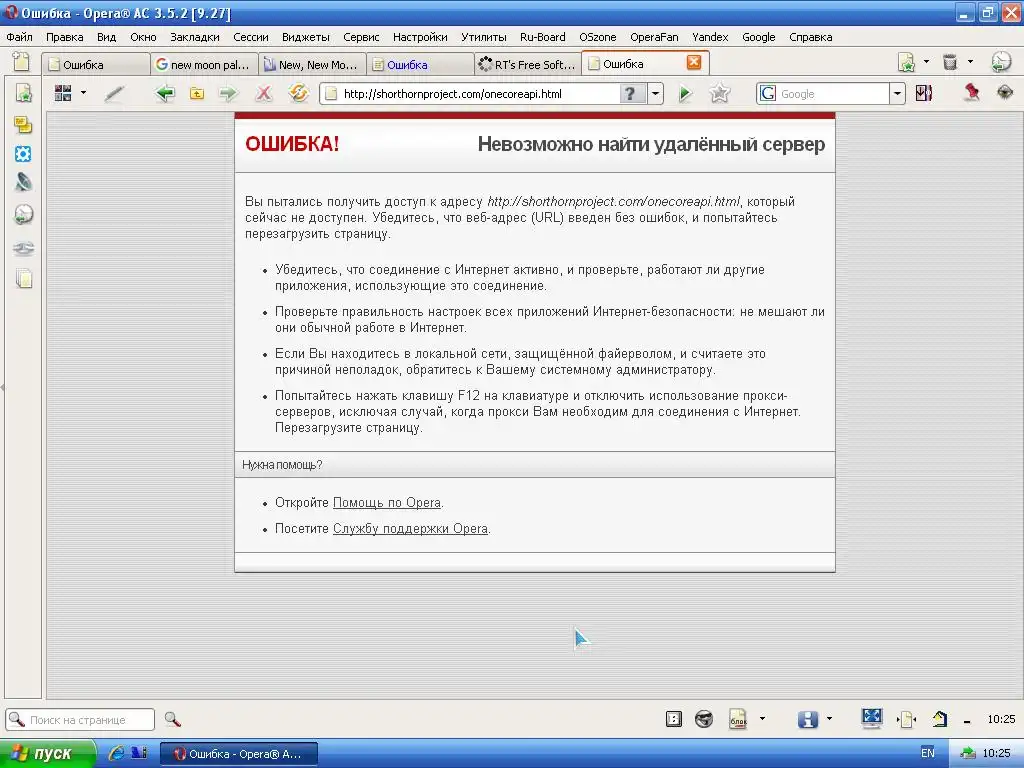1024x768 pixels.
Task: Open the Bookmarks panel in sidebar
Action: pos(24,93)
